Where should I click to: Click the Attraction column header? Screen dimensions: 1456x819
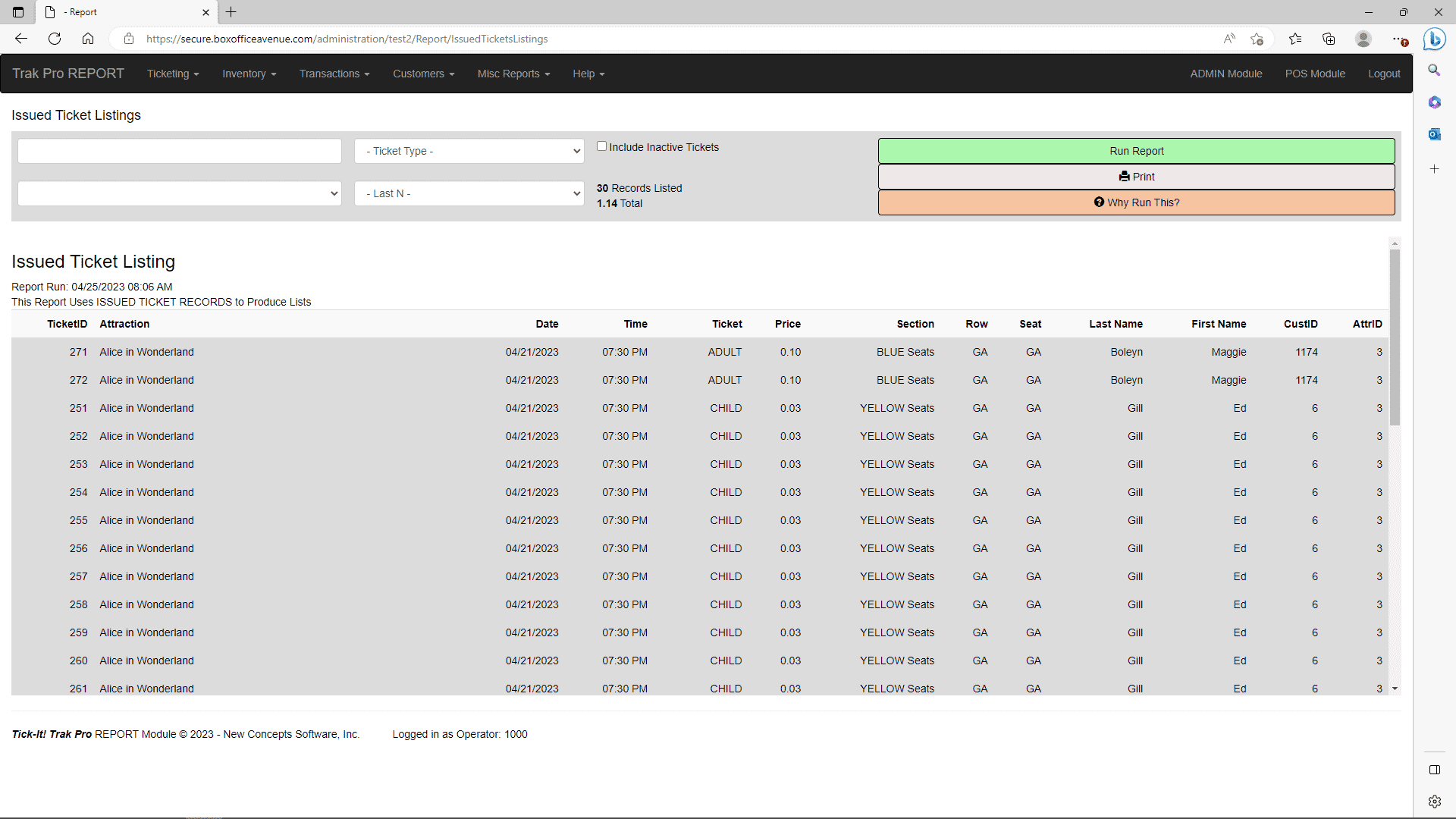click(124, 324)
